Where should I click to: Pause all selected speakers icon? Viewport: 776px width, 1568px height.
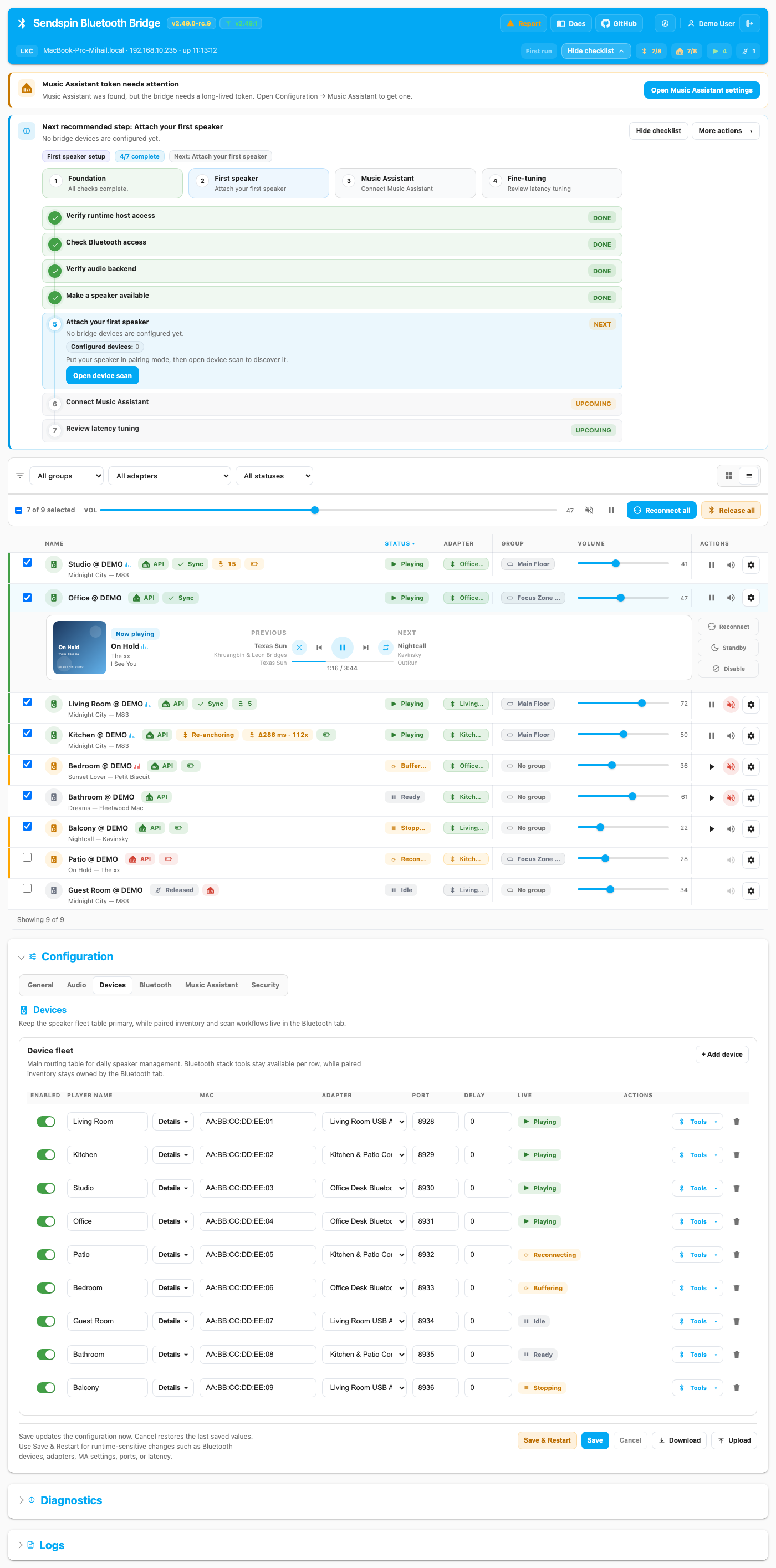610,510
